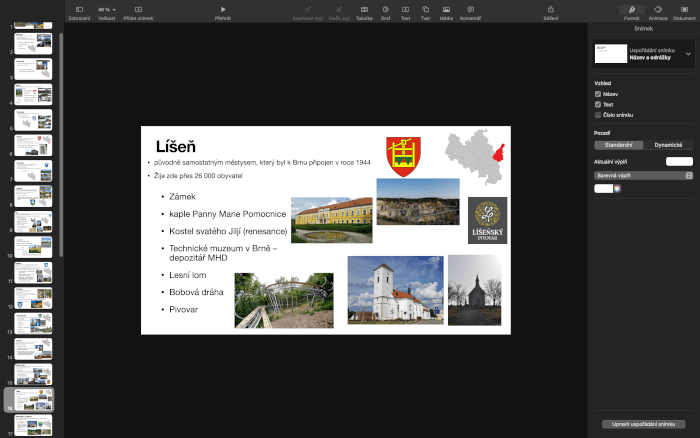Select the yellow chateau photo
700x438 pixels.
[331, 220]
